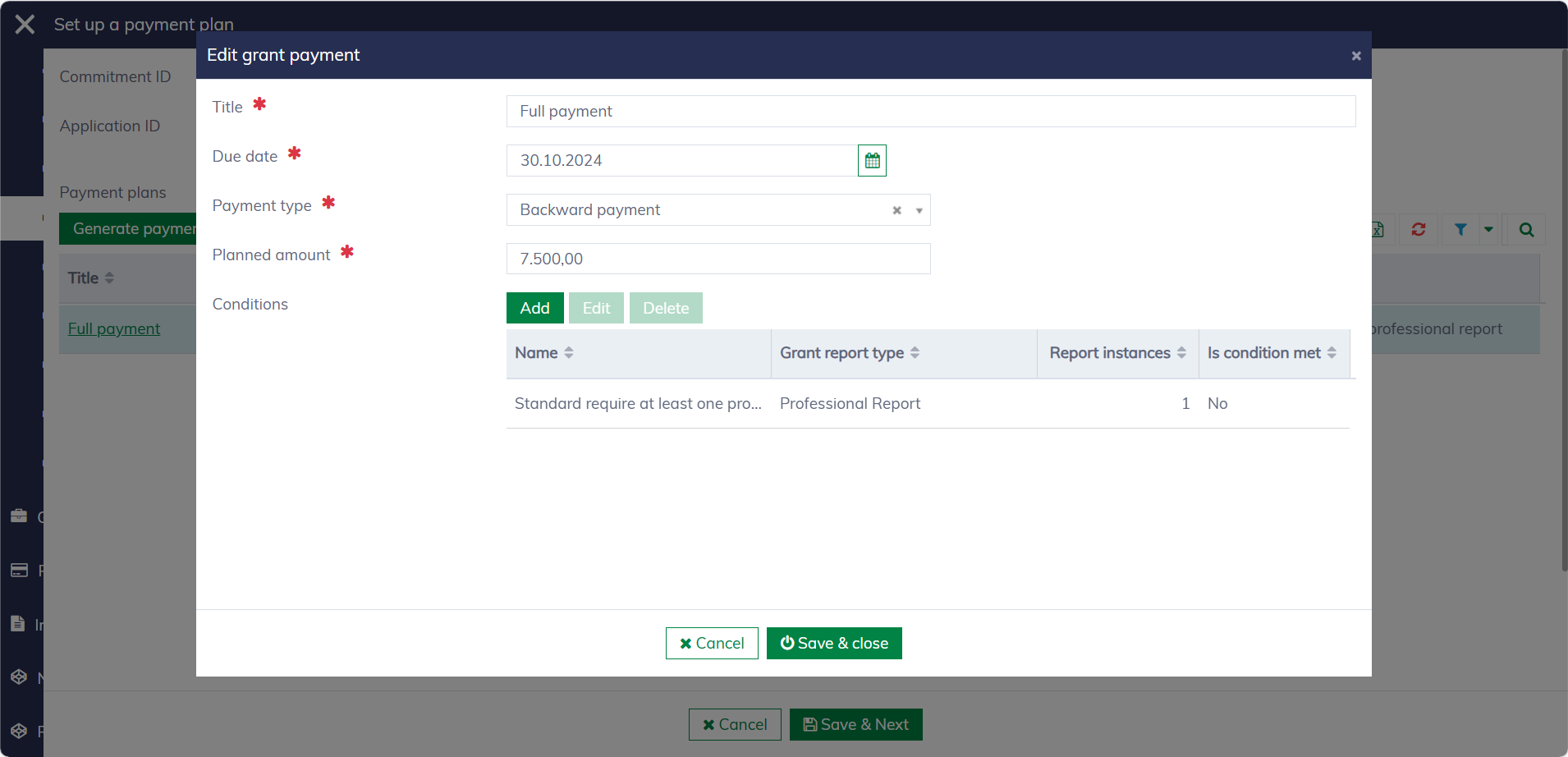Viewport: 1568px width, 757px height.
Task: Close the Edit grant payment dialog
Action: 1355,56
